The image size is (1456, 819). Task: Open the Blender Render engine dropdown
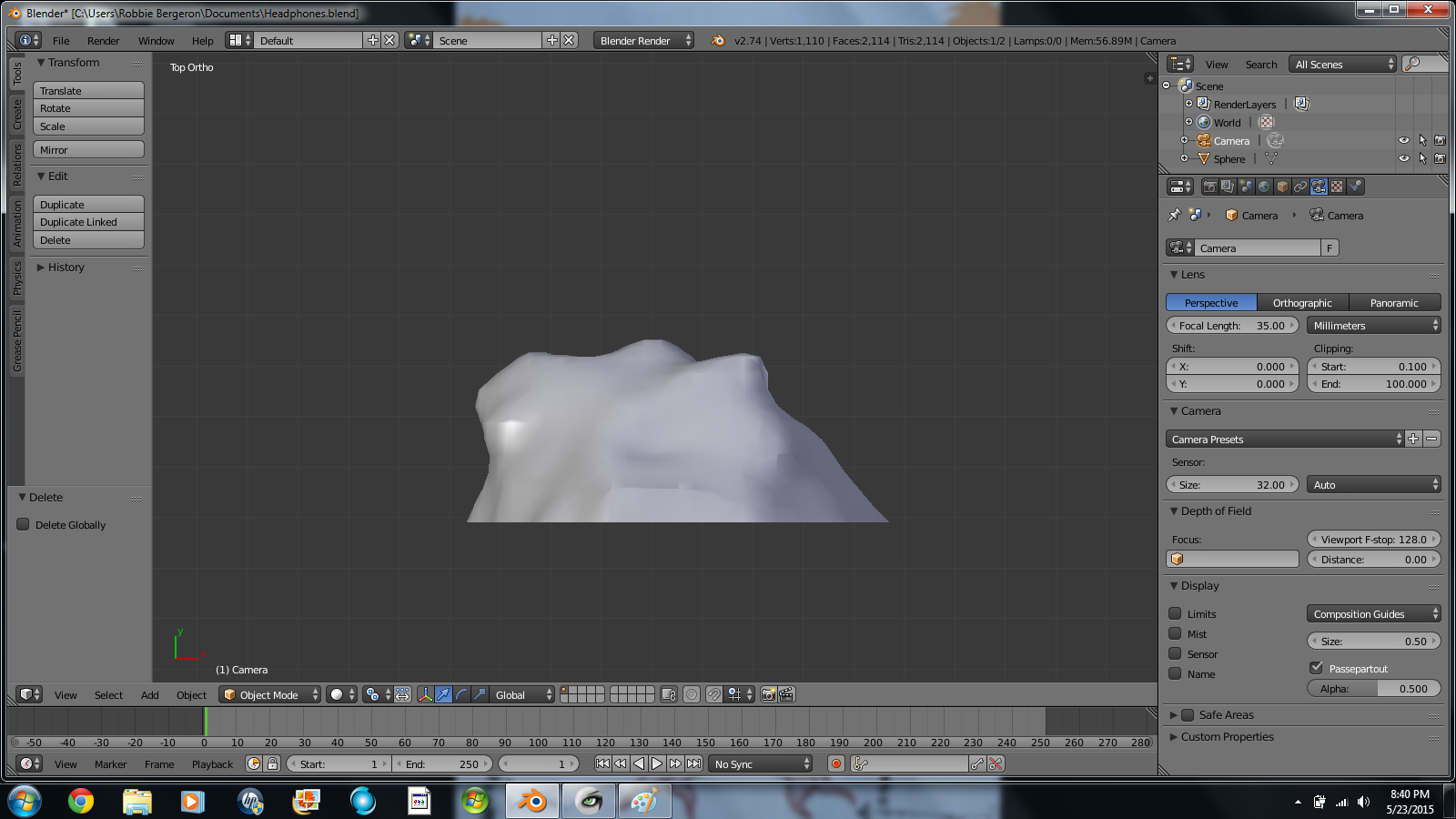pos(644,40)
